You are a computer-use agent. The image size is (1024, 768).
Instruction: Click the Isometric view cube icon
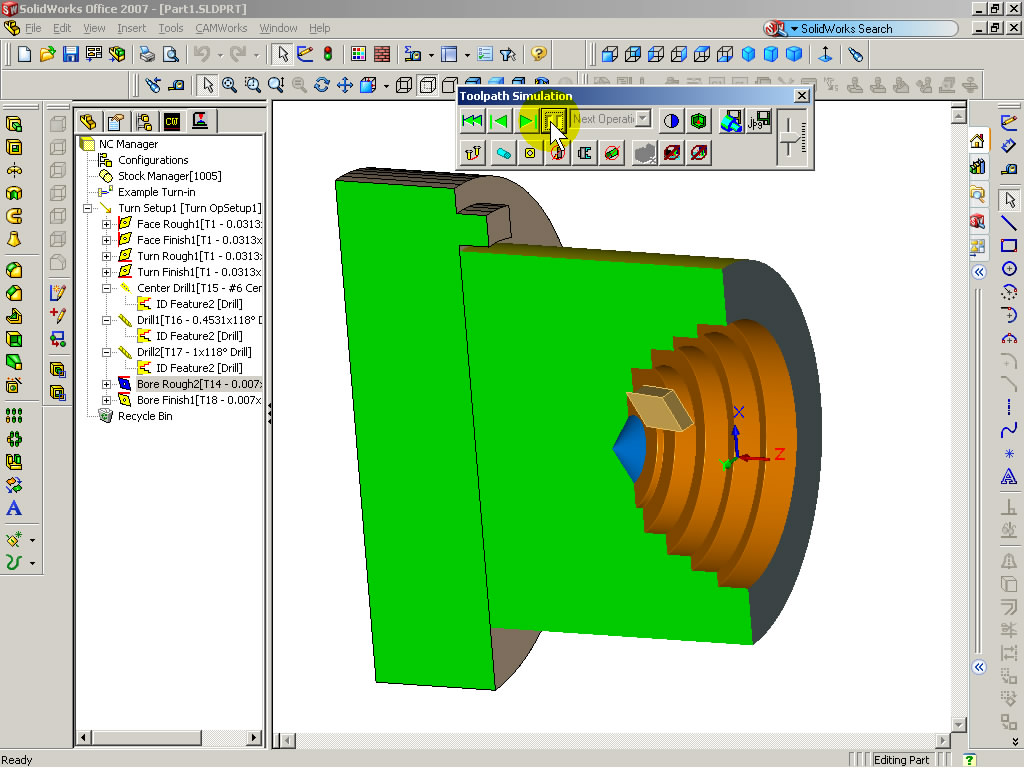point(748,54)
